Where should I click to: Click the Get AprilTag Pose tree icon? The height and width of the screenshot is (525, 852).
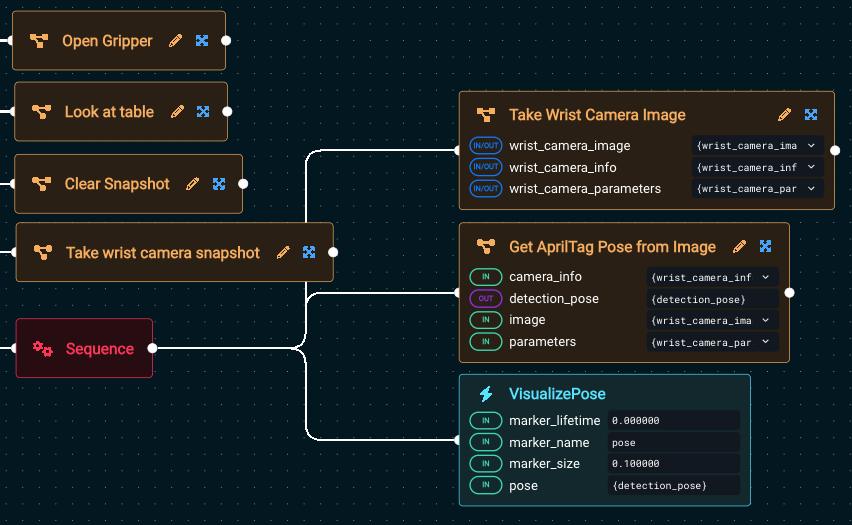[486, 247]
